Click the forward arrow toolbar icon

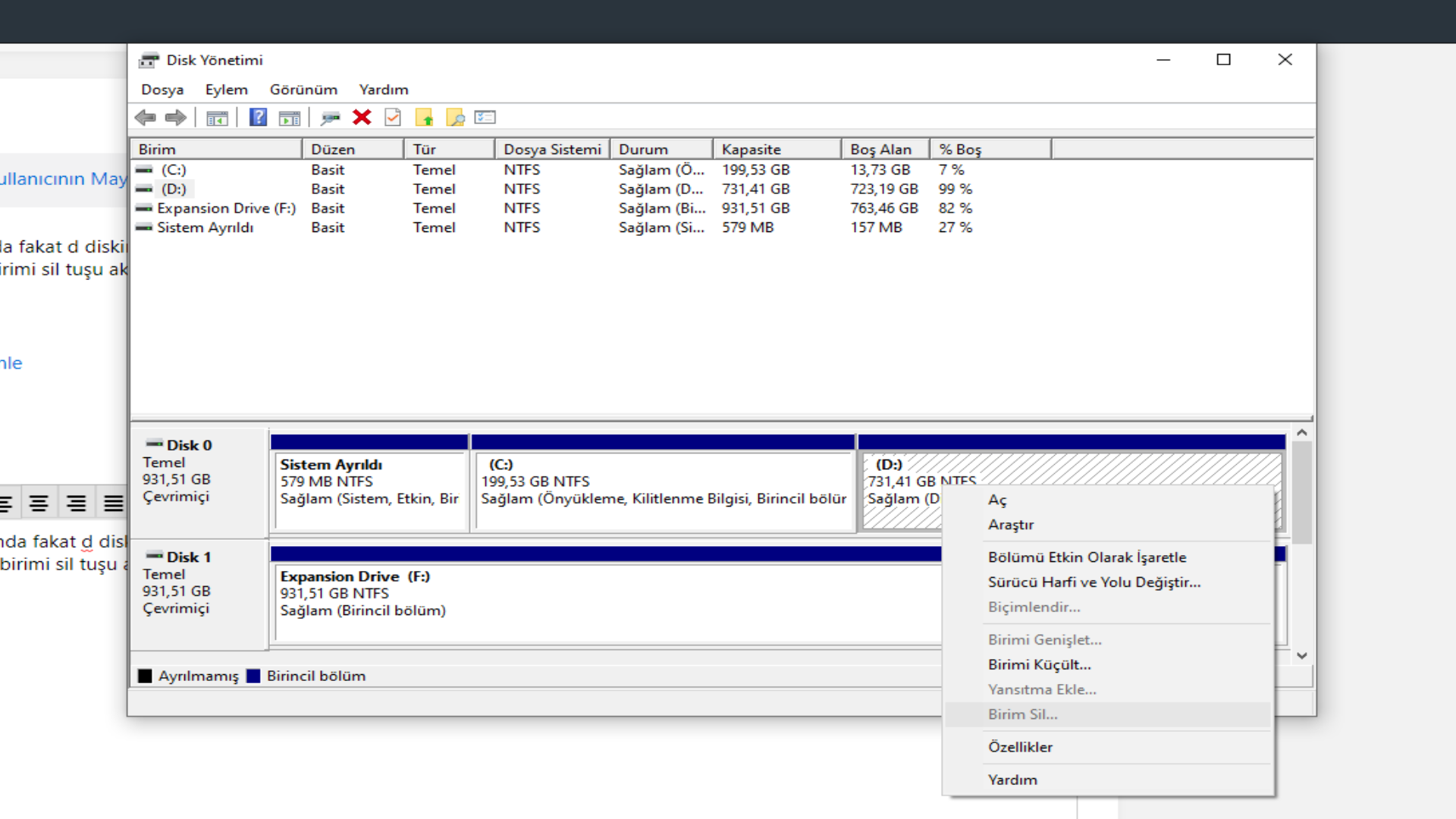176,118
